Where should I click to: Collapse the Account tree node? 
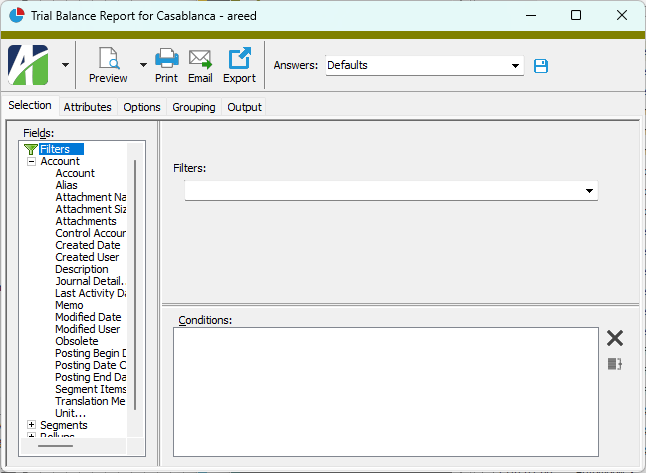tap(31, 161)
